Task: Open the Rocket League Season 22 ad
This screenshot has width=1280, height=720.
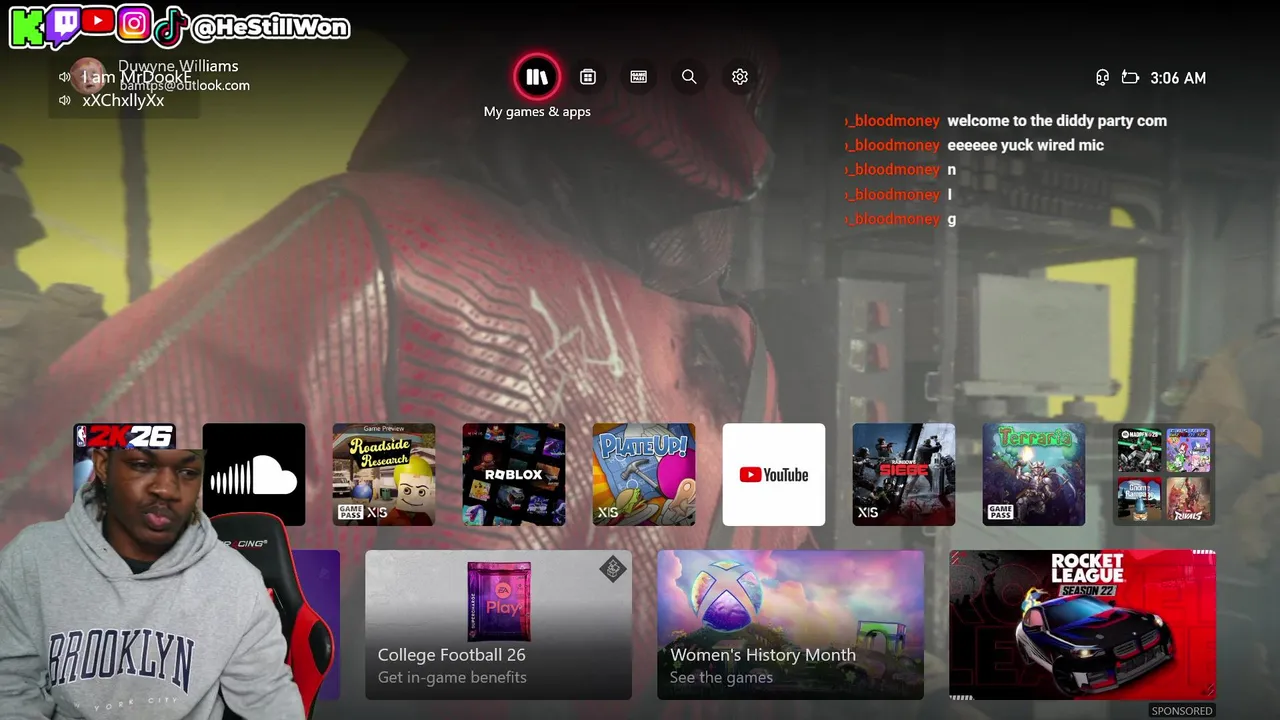Action: [x=1083, y=625]
